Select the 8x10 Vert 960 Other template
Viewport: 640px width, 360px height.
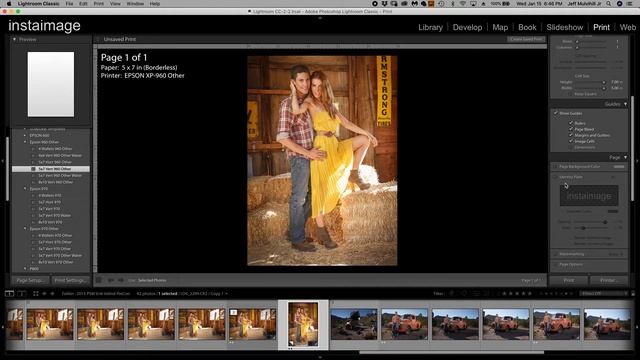[56, 182]
